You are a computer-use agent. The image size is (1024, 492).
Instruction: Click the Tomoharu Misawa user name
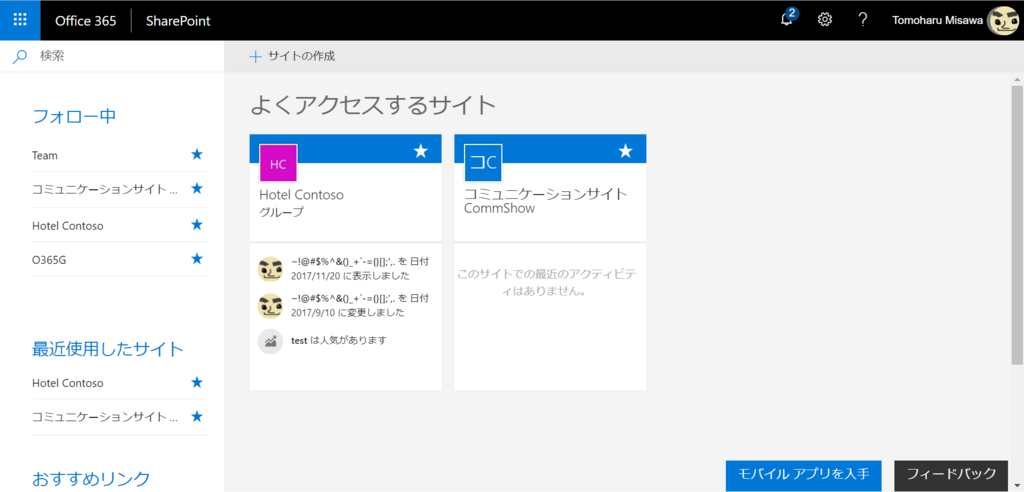point(936,20)
